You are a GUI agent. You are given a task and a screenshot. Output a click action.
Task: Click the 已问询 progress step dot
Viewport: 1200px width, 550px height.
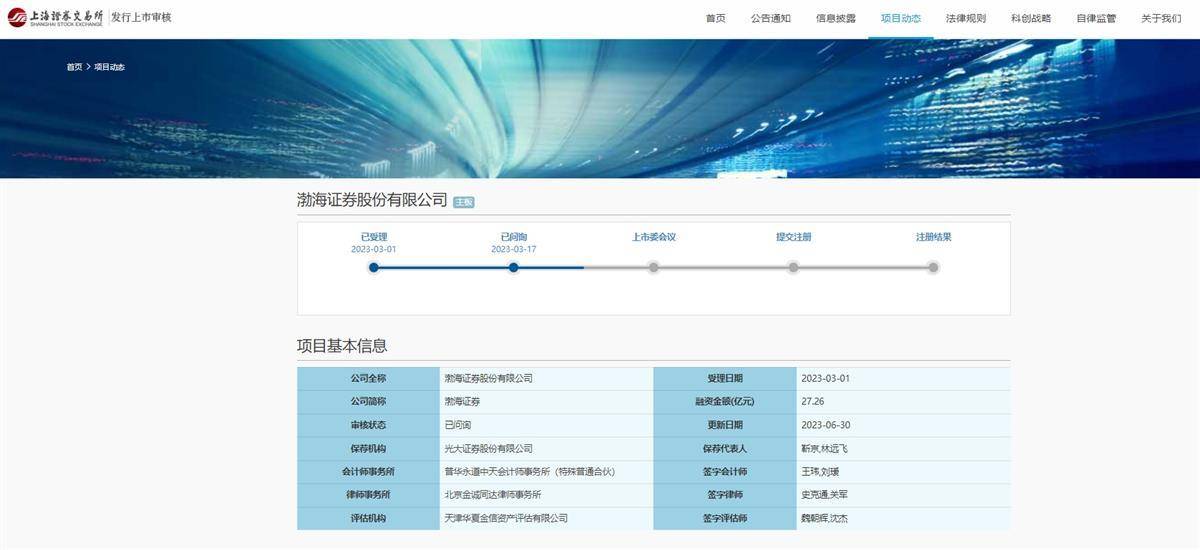point(513,267)
